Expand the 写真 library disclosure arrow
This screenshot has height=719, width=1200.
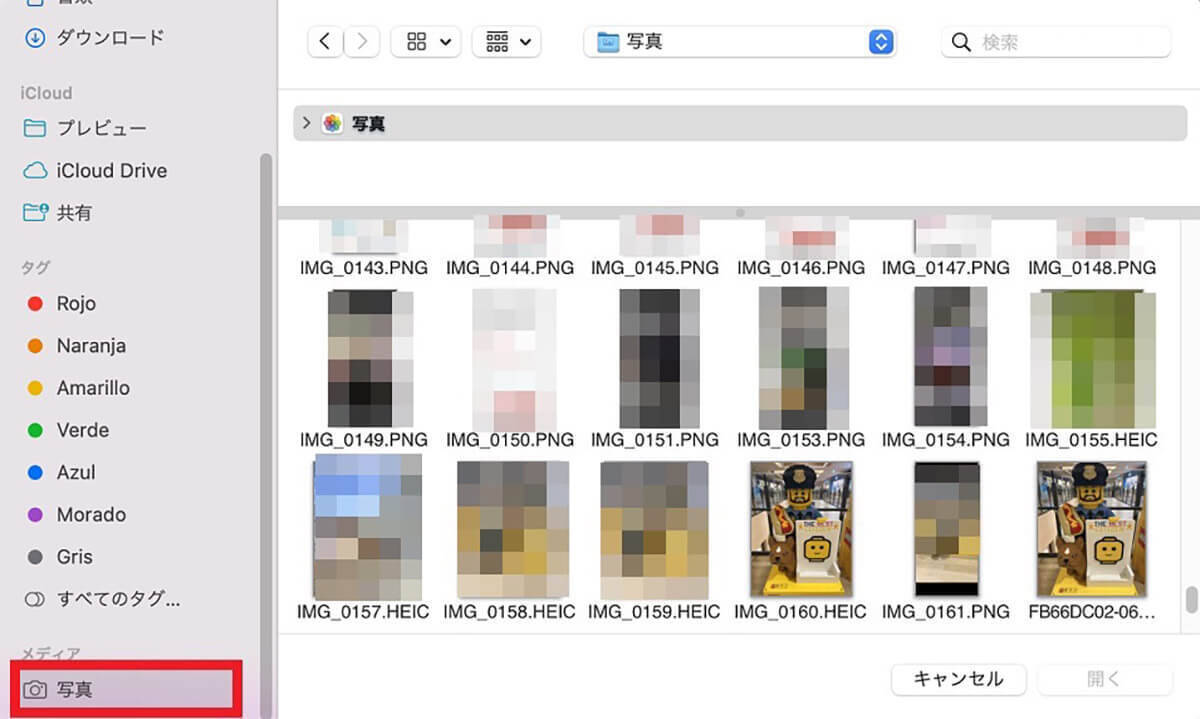(307, 124)
